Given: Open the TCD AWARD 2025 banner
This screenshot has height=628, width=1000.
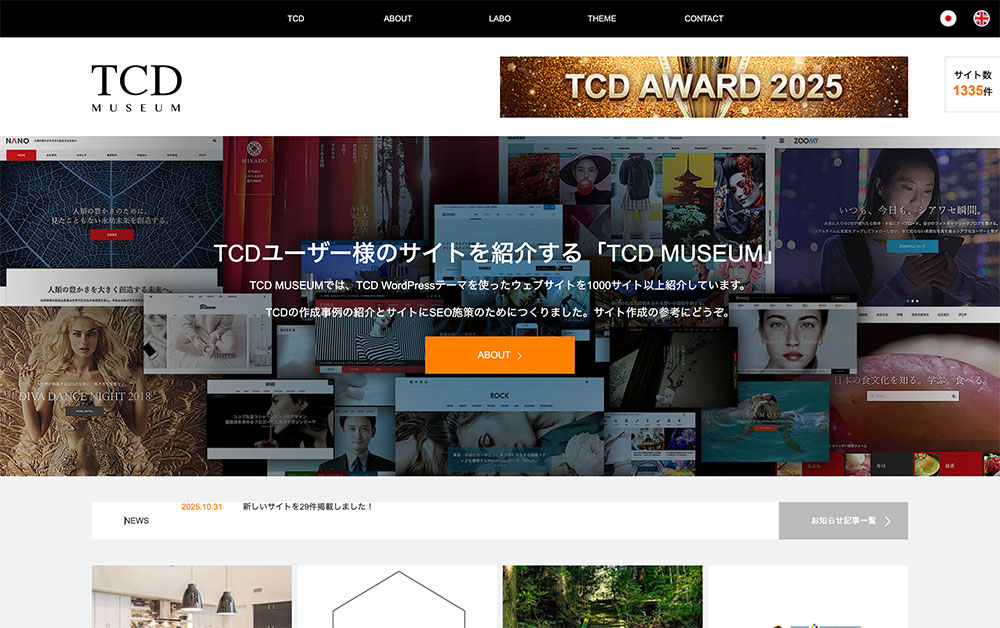Looking at the screenshot, I should (x=703, y=88).
